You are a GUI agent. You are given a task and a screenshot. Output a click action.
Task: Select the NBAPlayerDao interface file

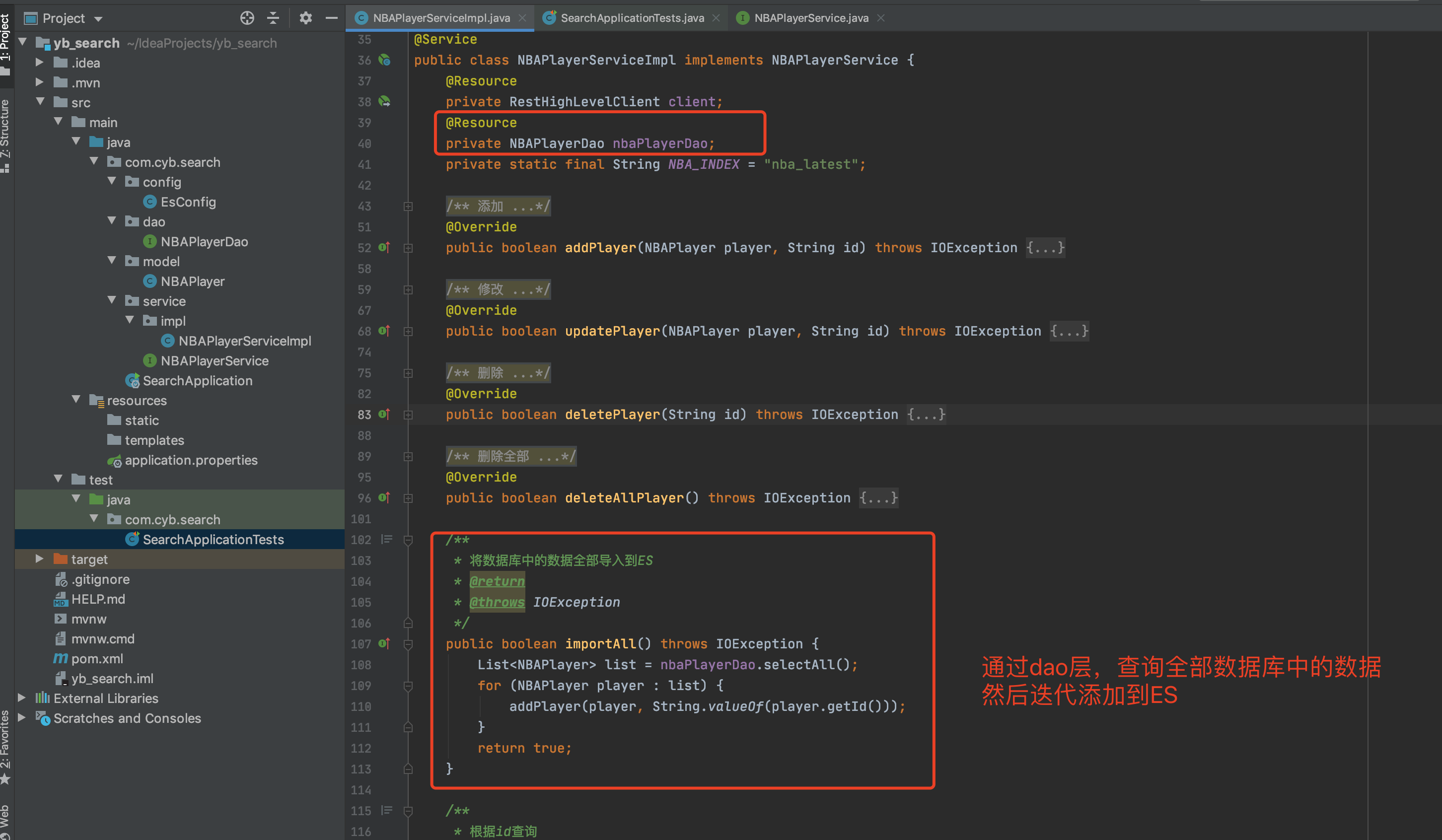(x=196, y=241)
